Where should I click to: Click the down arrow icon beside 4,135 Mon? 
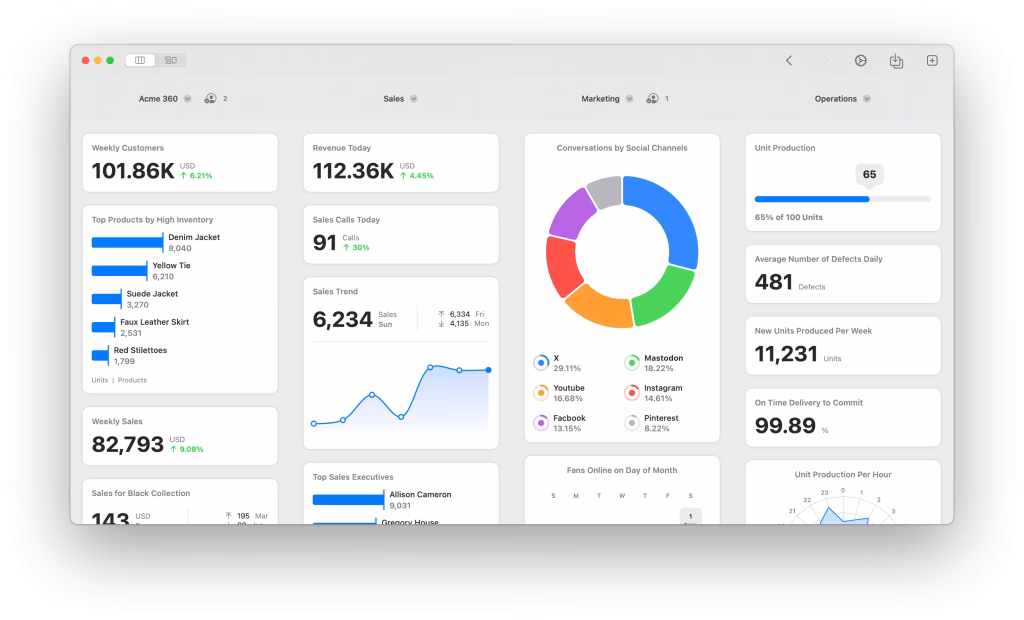pos(441,323)
